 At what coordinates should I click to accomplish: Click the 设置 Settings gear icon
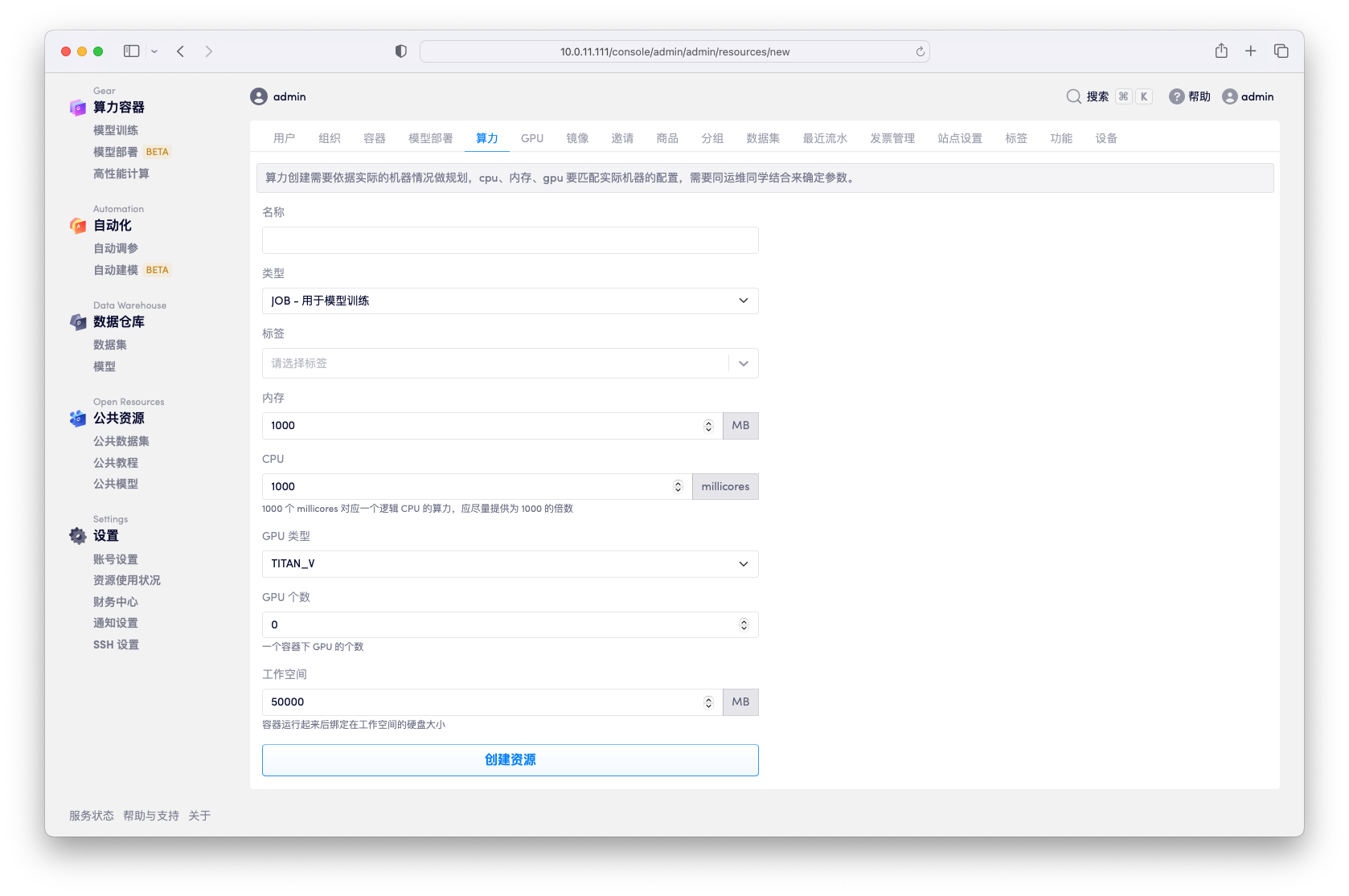coord(78,536)
